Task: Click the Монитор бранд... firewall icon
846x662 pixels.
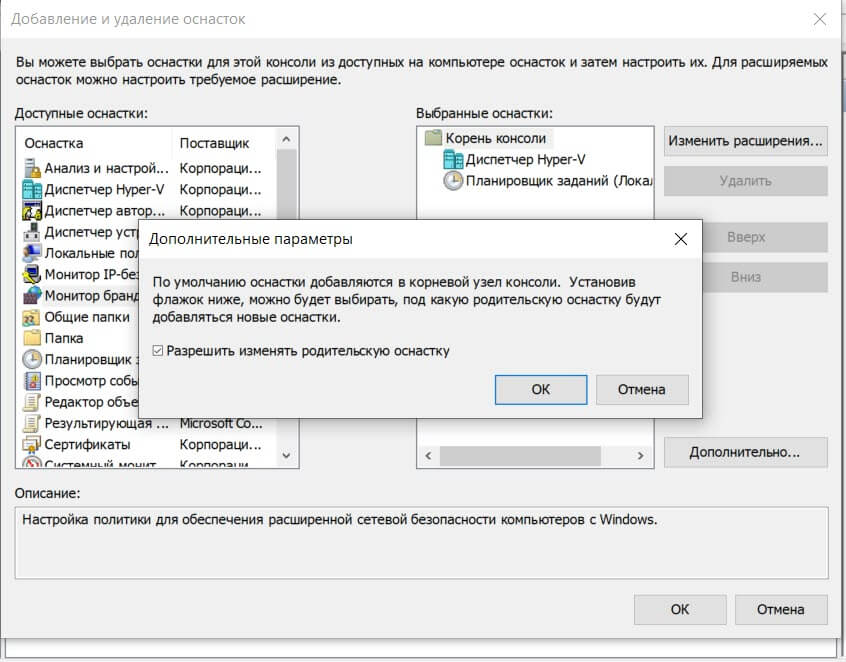Action: [x=32, y=296]
